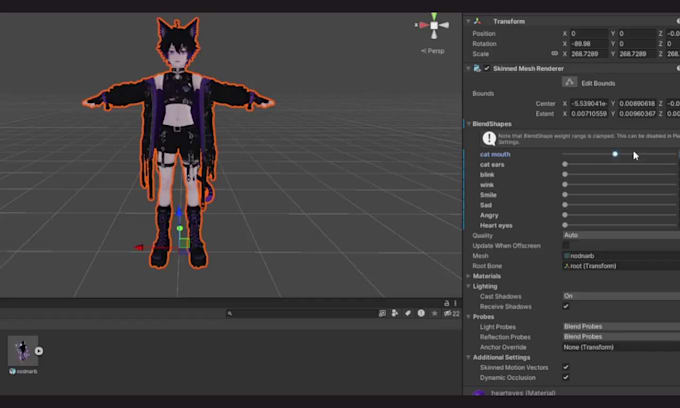Viewport: 680px width, 408px height.
Task: Click the Angry blendshape slider handle
Action: coord(565,215)
